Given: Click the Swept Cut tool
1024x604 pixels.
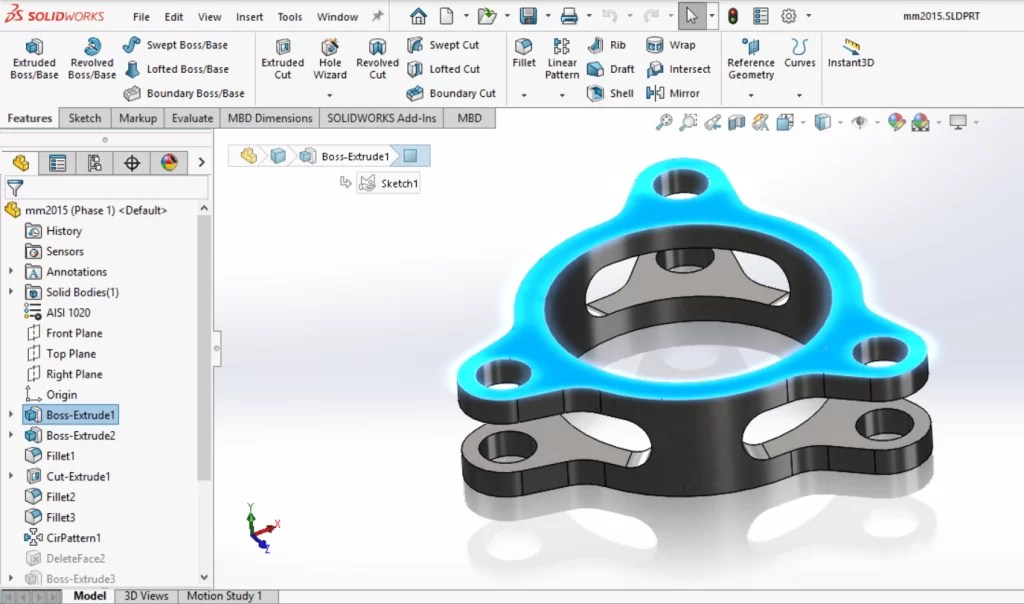Looking at the screenshot, I should pos(443,44).
